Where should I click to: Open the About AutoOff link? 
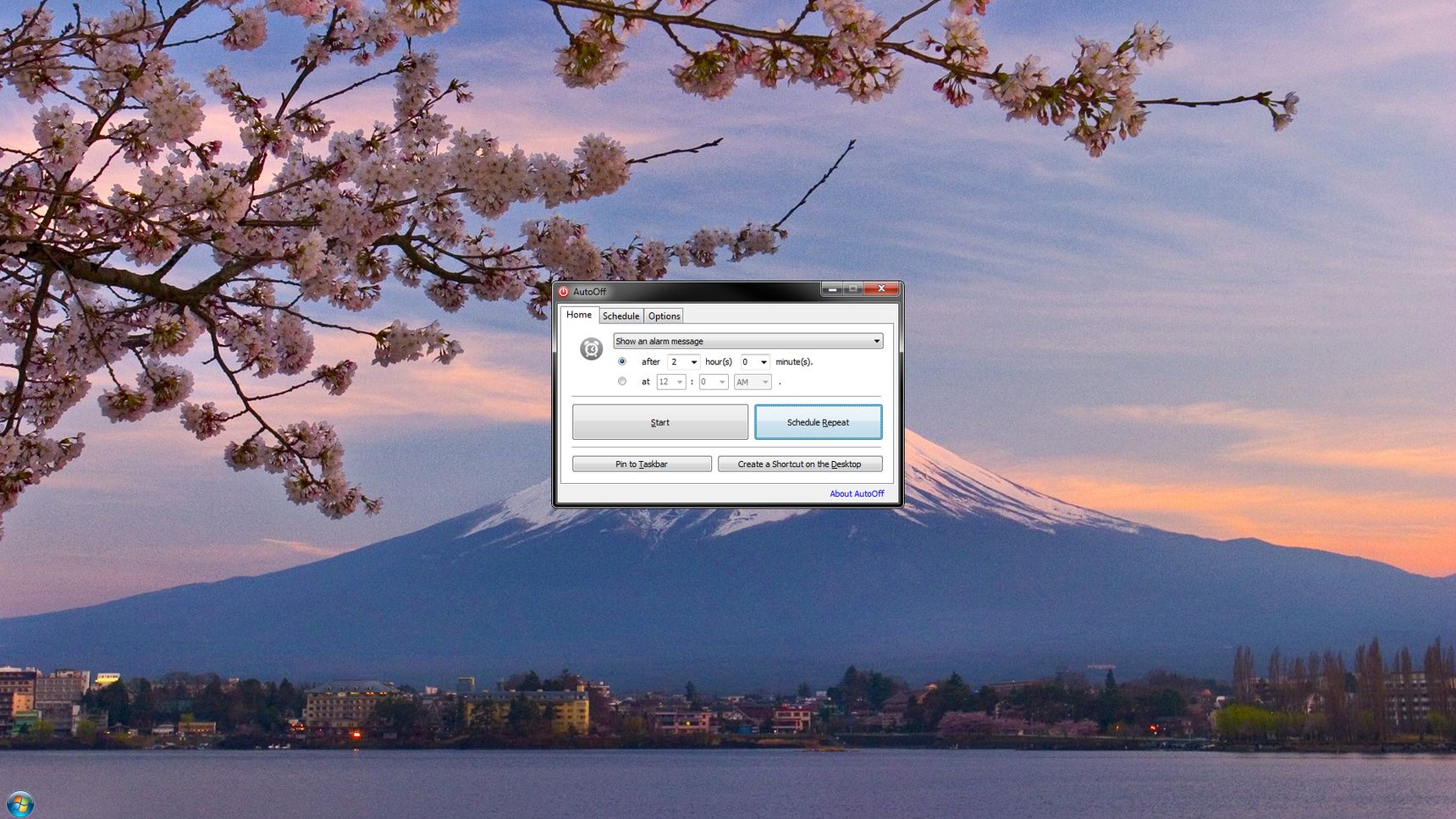857,494
